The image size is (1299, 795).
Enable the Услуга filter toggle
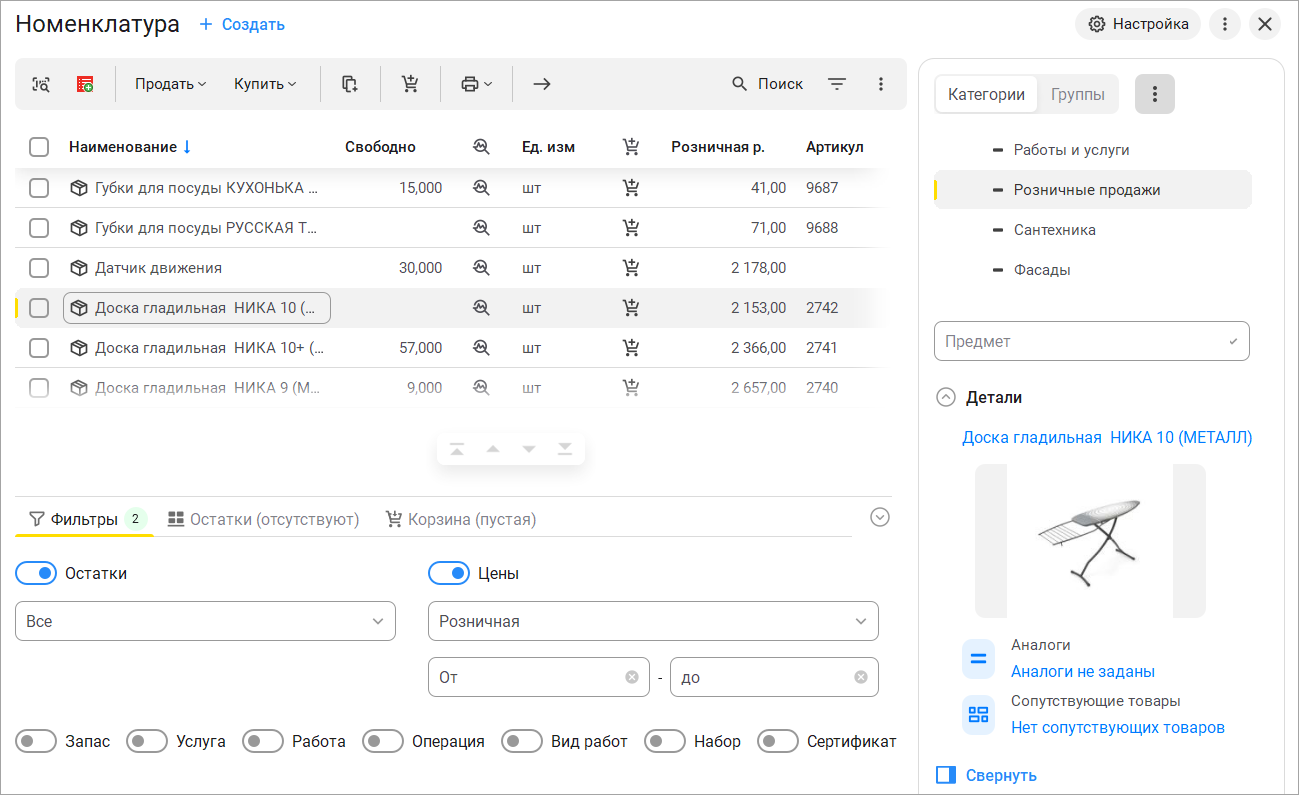coord(147,741)
